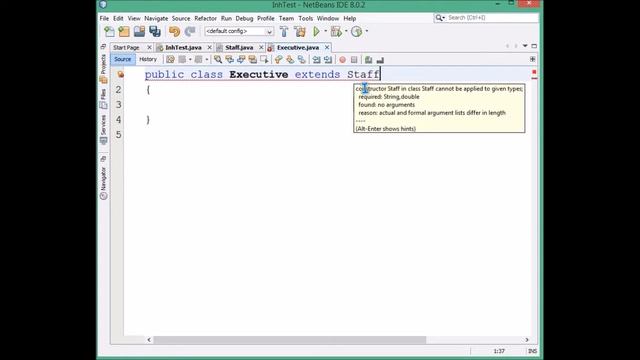Open the Run menu
This screenshot has width=640, height=360.
[226, 18]
